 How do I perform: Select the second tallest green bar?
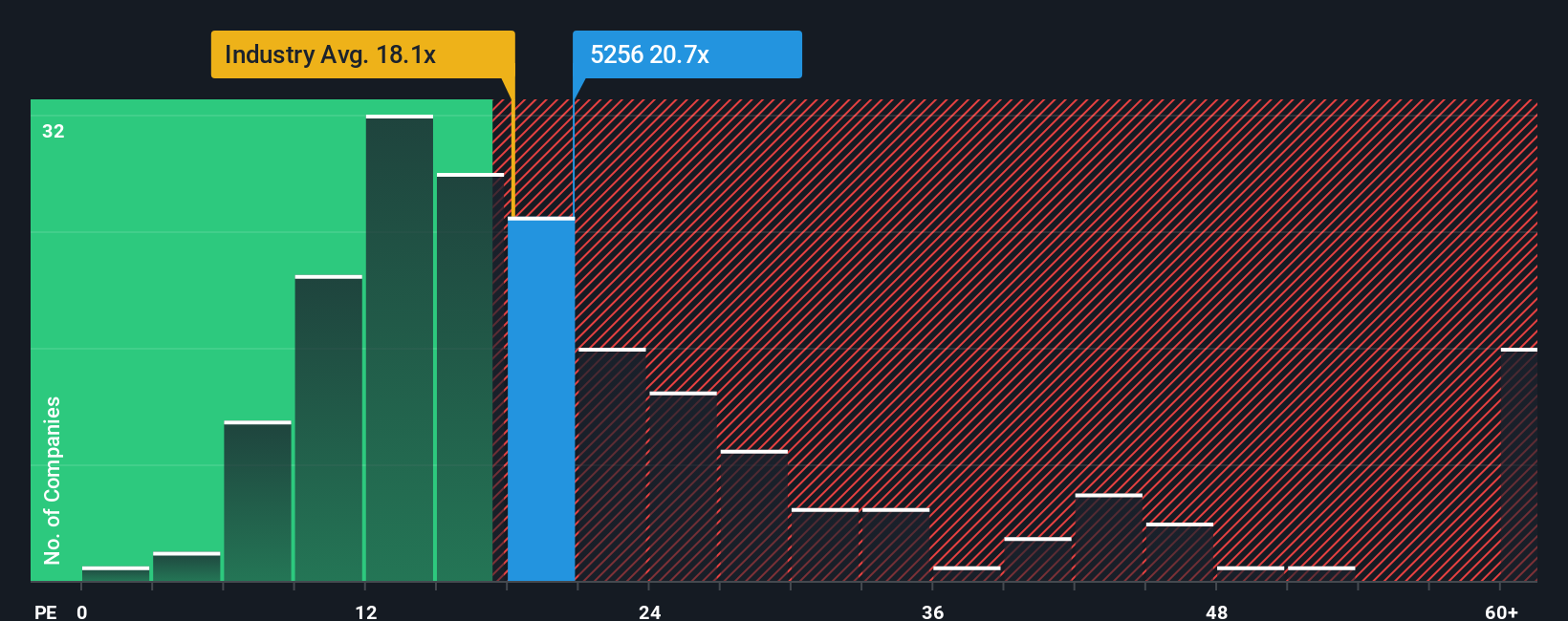(x=470, y=377)
